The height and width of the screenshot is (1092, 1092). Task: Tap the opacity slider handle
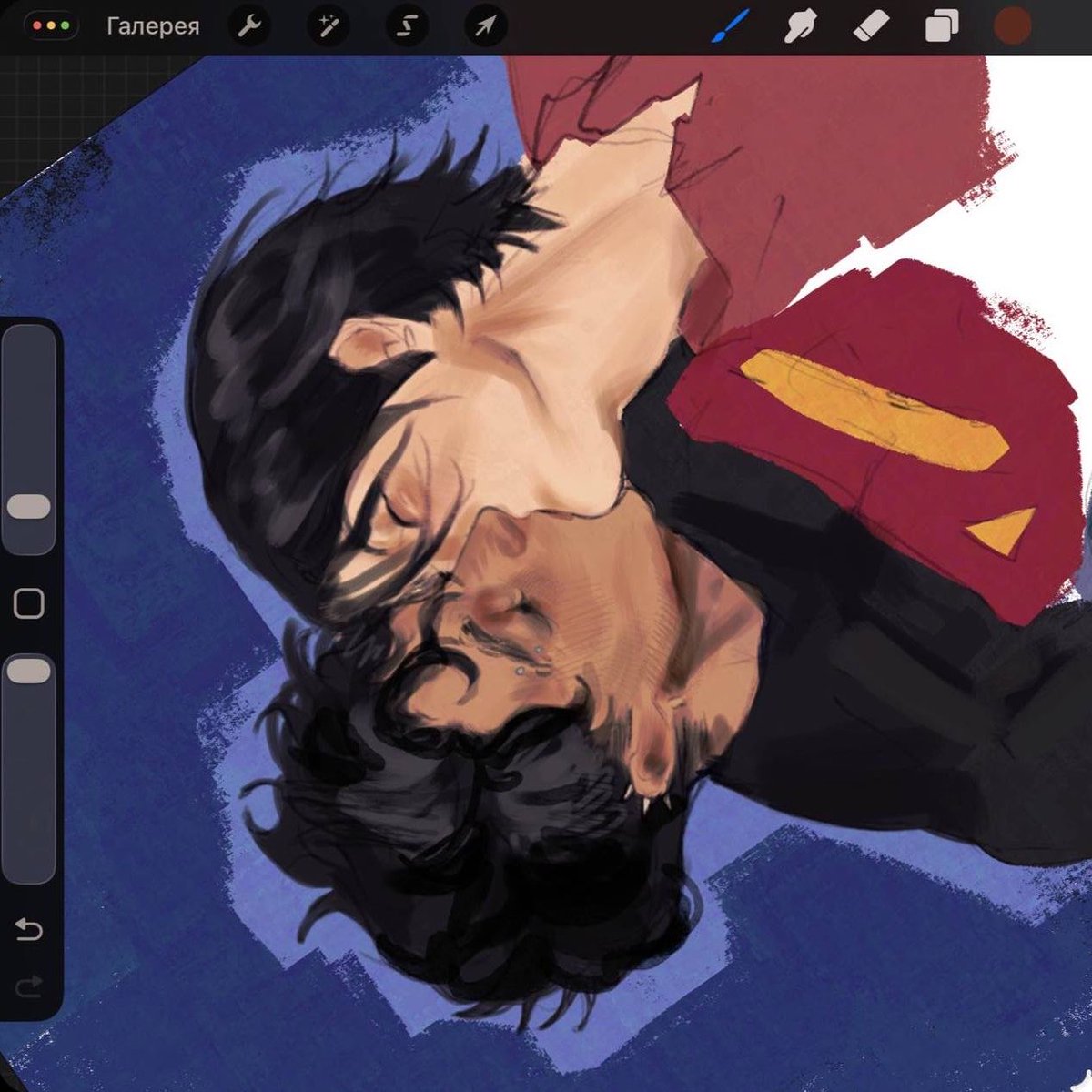tap(29, 671)
